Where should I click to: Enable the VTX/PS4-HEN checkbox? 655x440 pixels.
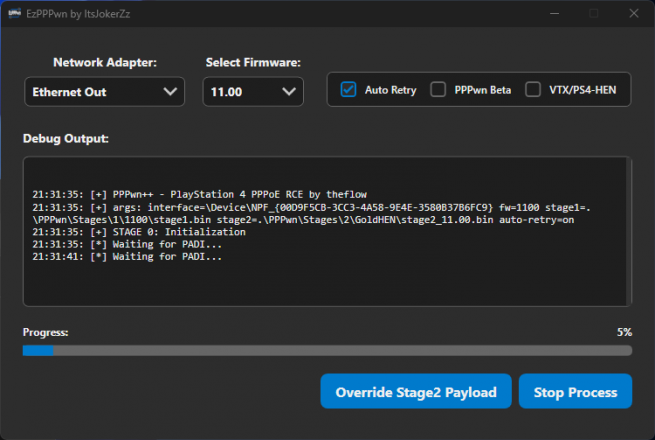coord(533,89)
